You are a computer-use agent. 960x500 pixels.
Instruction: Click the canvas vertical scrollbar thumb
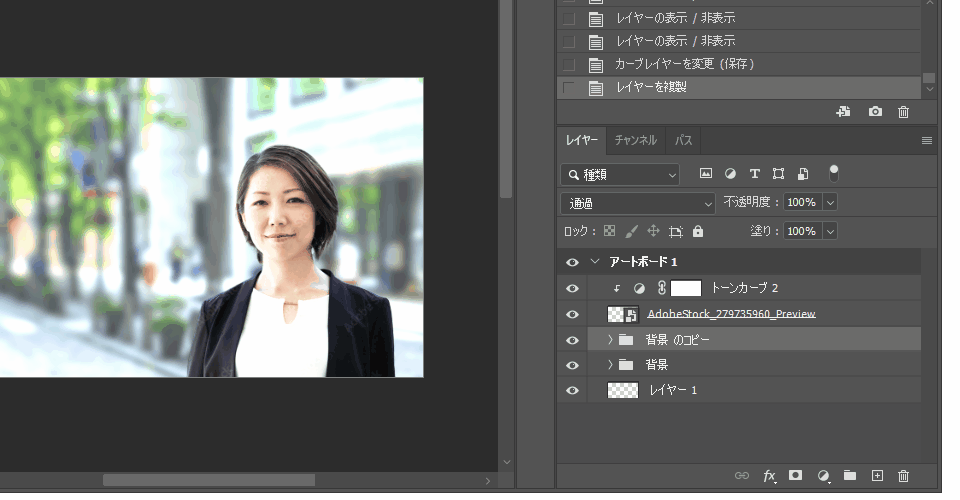[506, 99]
